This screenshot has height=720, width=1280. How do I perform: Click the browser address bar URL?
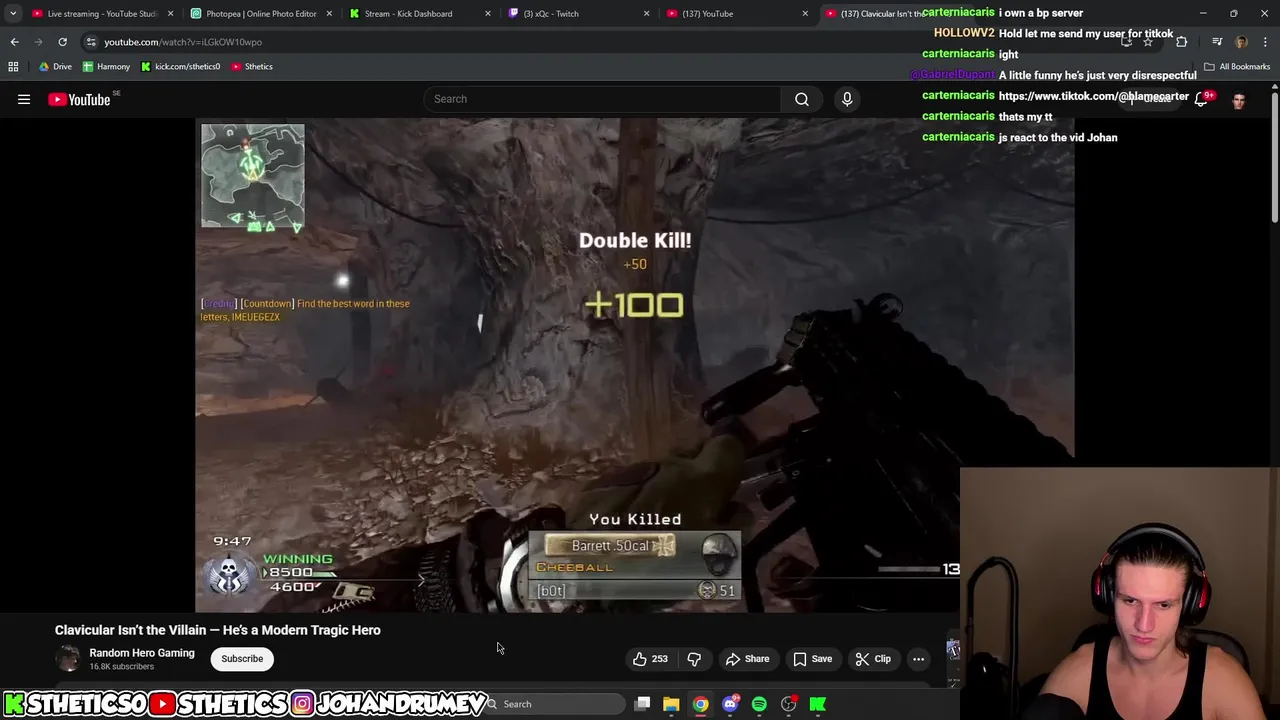pyautogui.click(x=183, y=42)
